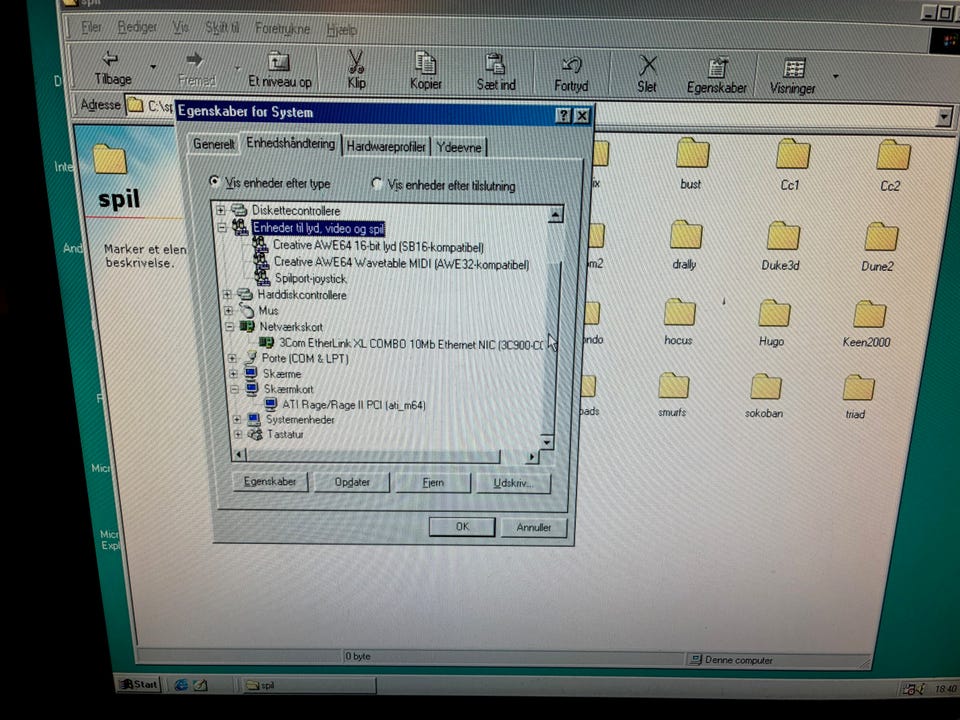Switch to the Ydeevne tab
This screenshot has height=720, width=960.
(x=459, y=147)
